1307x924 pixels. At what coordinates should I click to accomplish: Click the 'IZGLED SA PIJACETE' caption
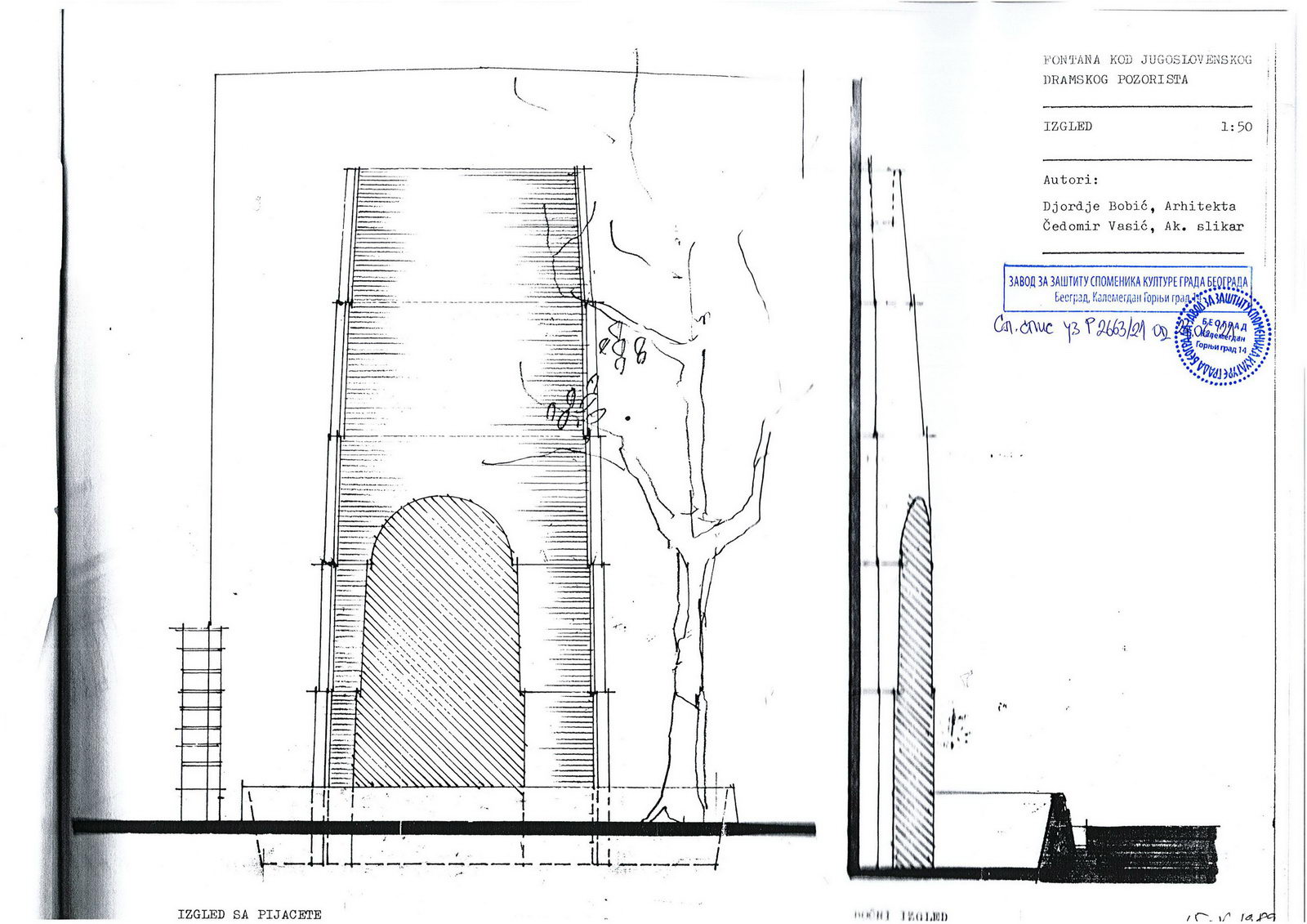pyautogui.click(x=249, y=914)
